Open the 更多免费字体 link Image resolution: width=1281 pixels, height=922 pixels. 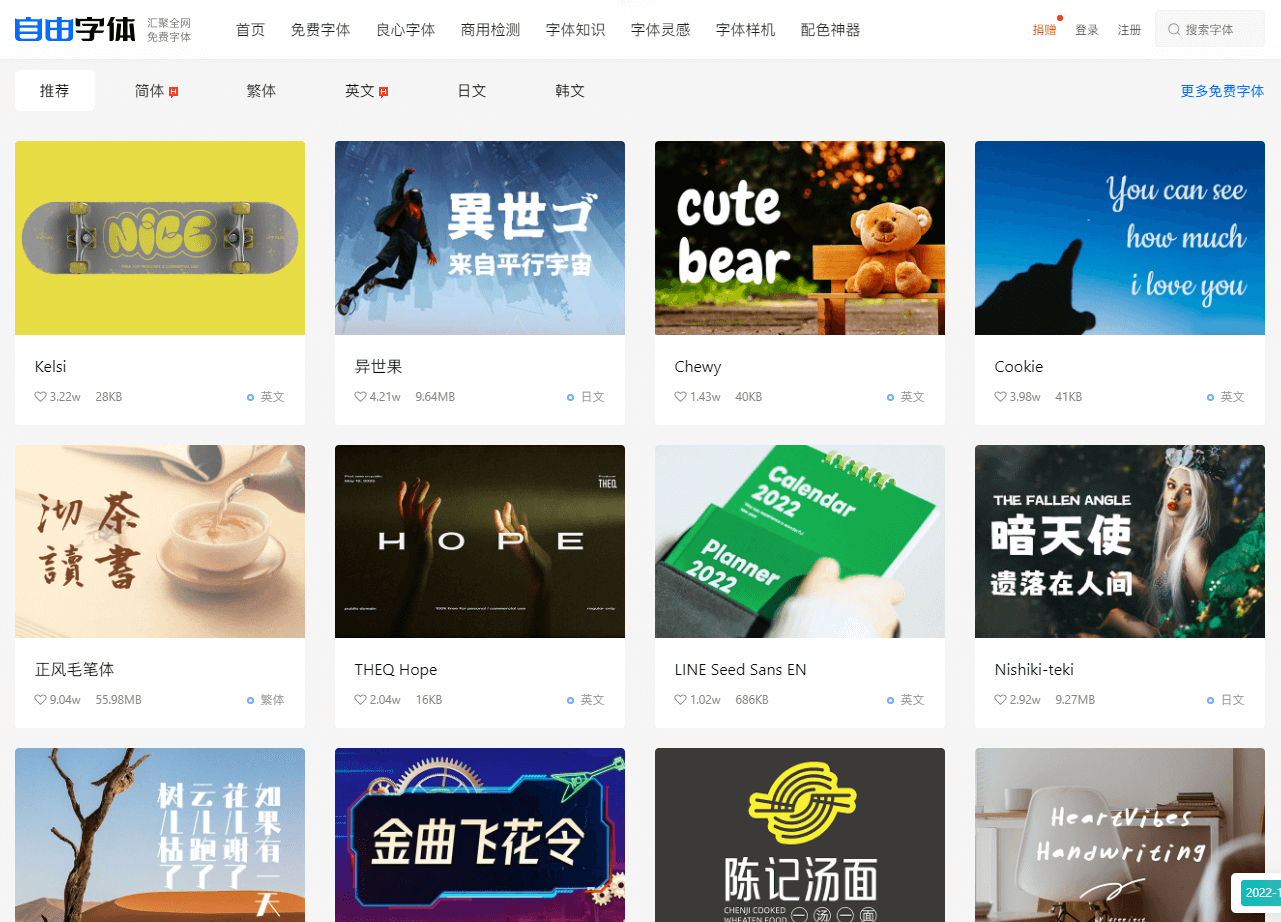pyautogui.click(x=1222, y=91)
